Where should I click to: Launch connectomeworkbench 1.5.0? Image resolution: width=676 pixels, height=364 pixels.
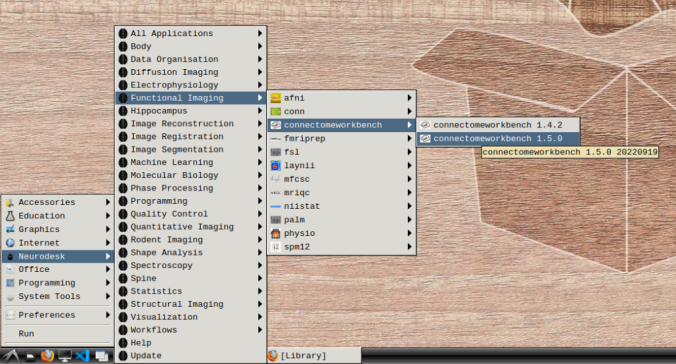(498, 138)
